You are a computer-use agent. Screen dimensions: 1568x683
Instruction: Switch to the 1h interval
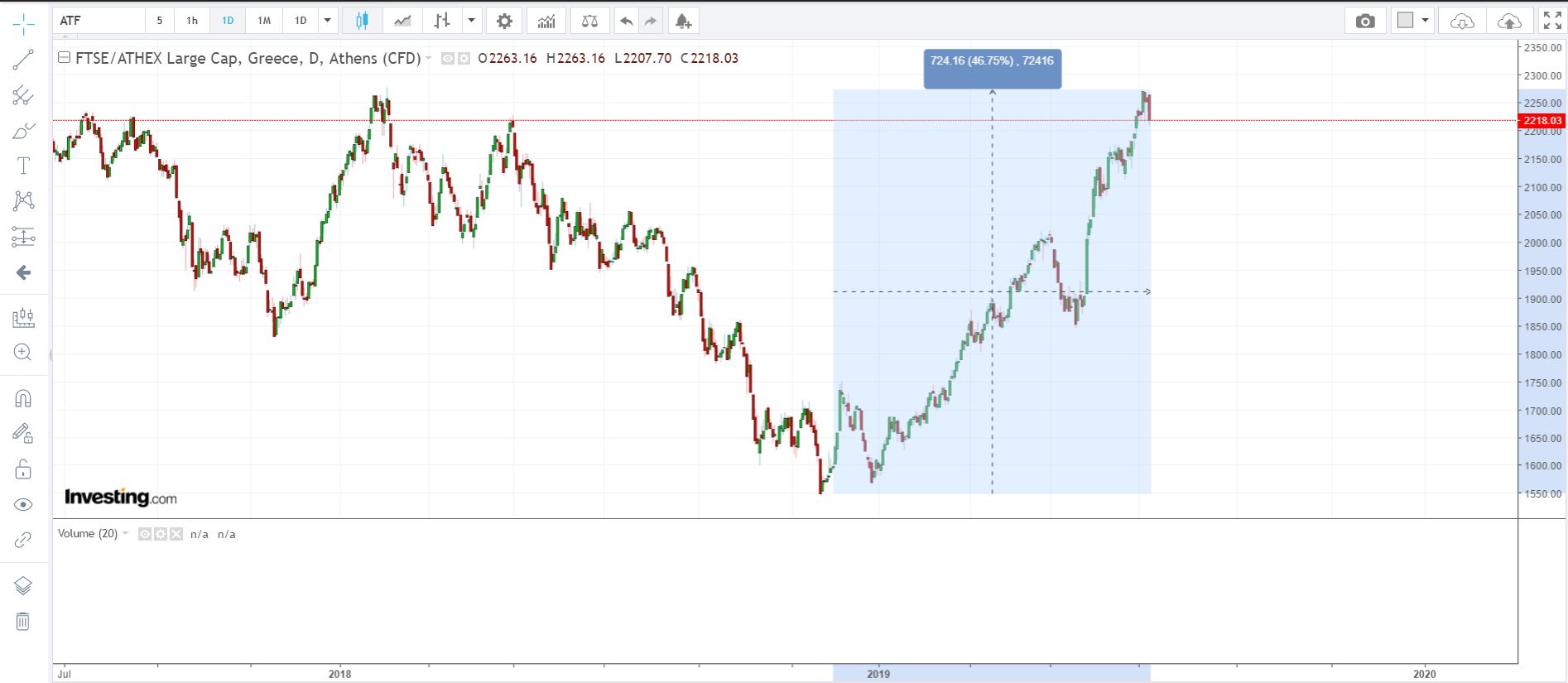[192, 21]
